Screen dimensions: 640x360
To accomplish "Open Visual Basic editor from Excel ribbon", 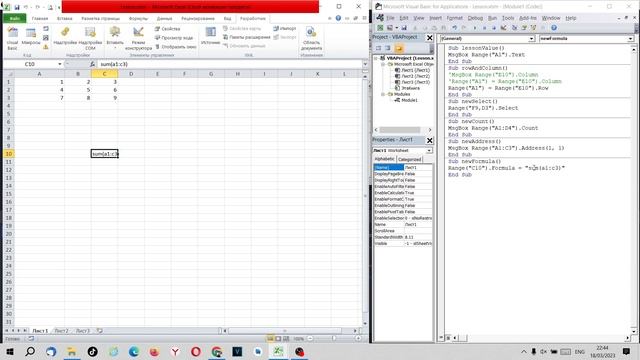I will coord(12,38).
